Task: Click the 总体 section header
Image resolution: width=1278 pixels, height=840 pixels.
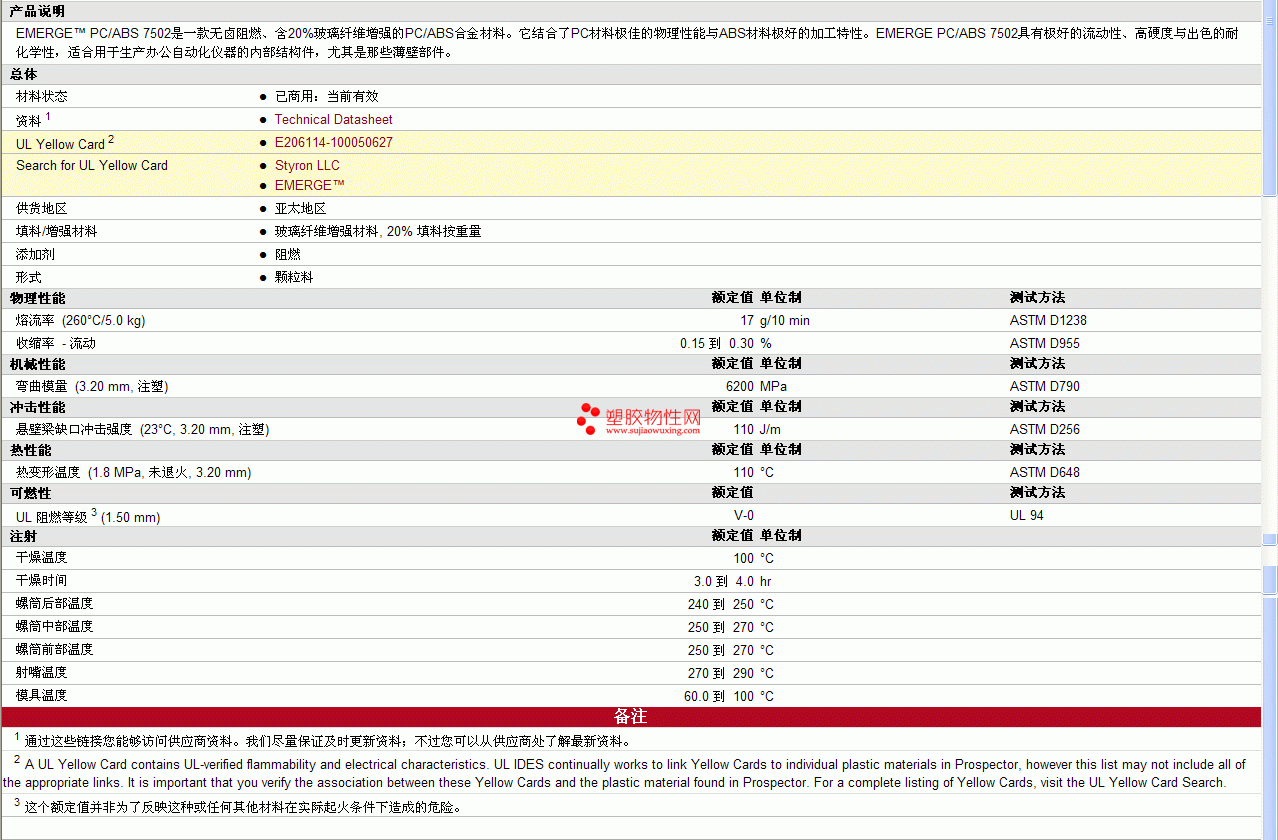Action: (23, 75)
